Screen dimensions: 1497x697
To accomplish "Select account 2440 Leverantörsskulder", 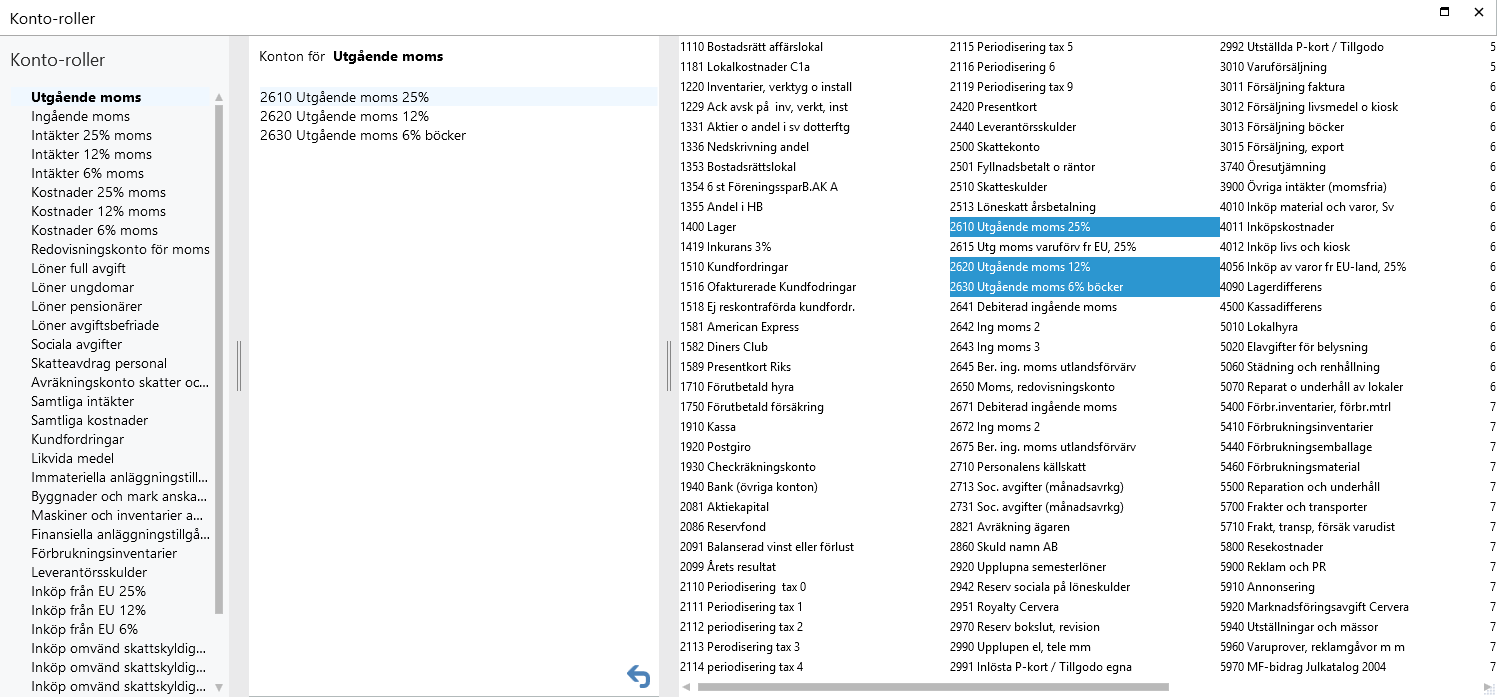I will tap(1013, 127).
